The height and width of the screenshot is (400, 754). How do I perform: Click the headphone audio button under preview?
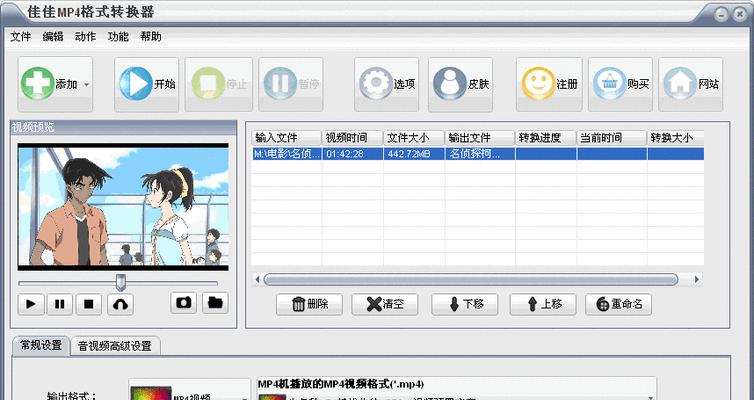pos(120,304)
